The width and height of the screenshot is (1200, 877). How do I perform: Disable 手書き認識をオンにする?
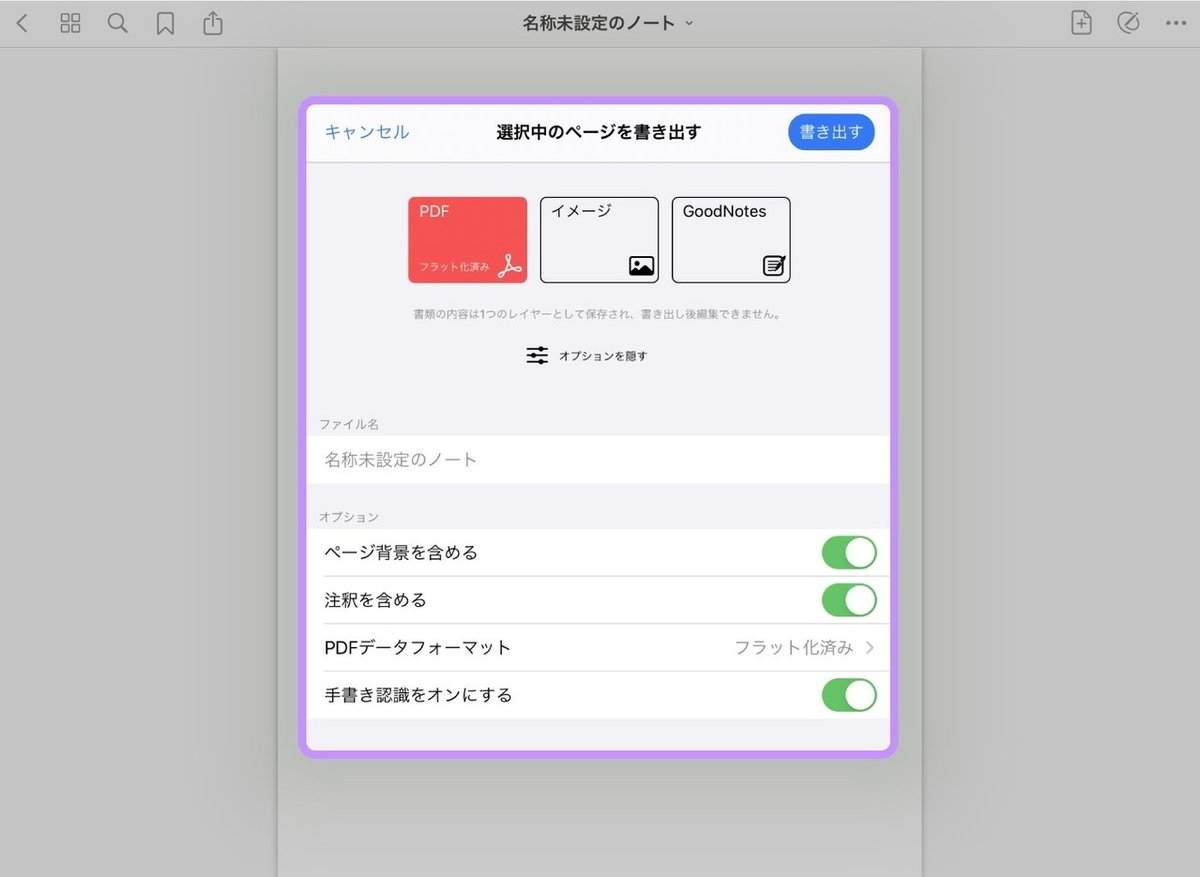(x=849, y=694)
